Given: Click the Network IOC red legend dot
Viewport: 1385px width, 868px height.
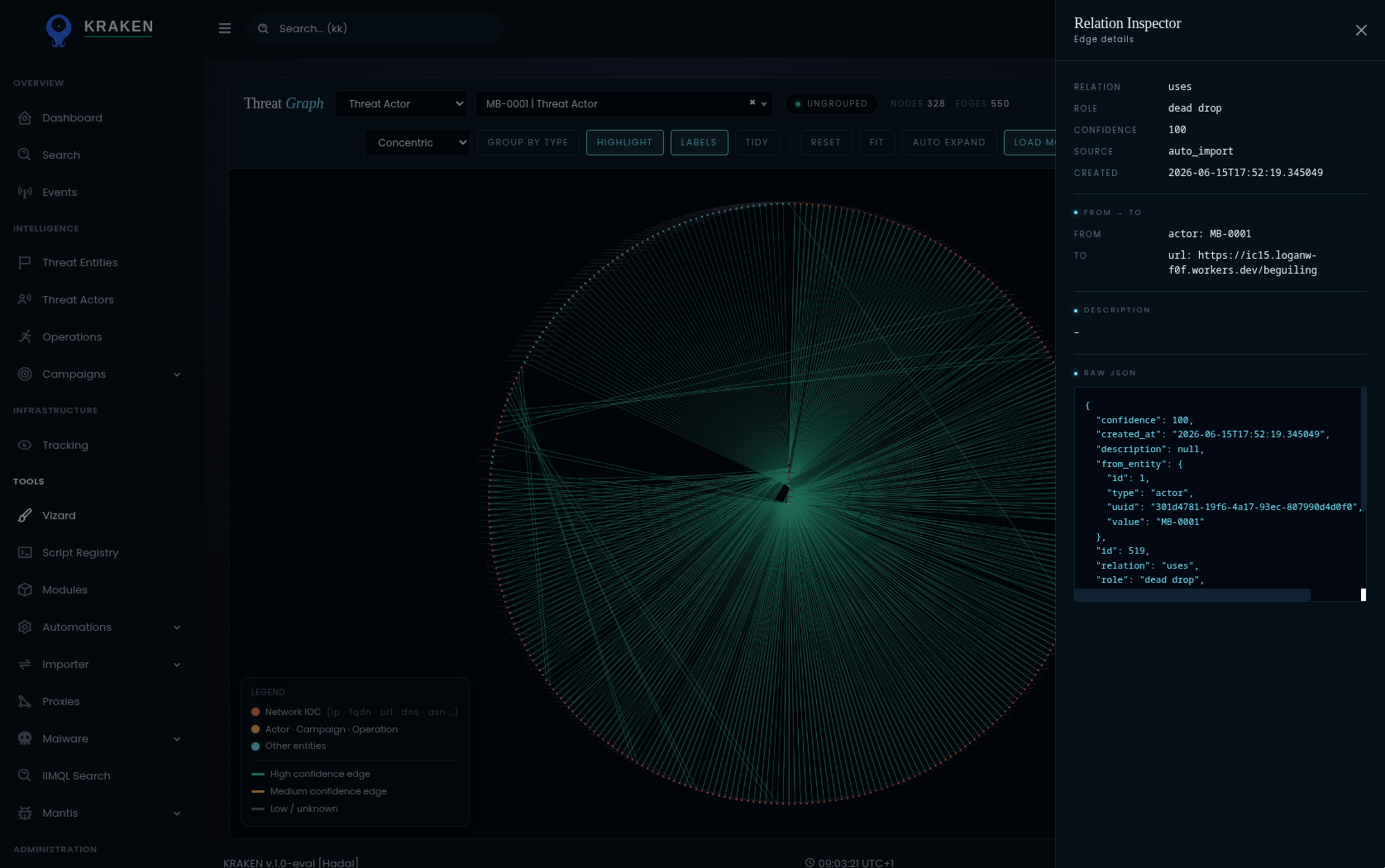Looking at the screenshot, I should pyautogui.click(x=256, y=712).
